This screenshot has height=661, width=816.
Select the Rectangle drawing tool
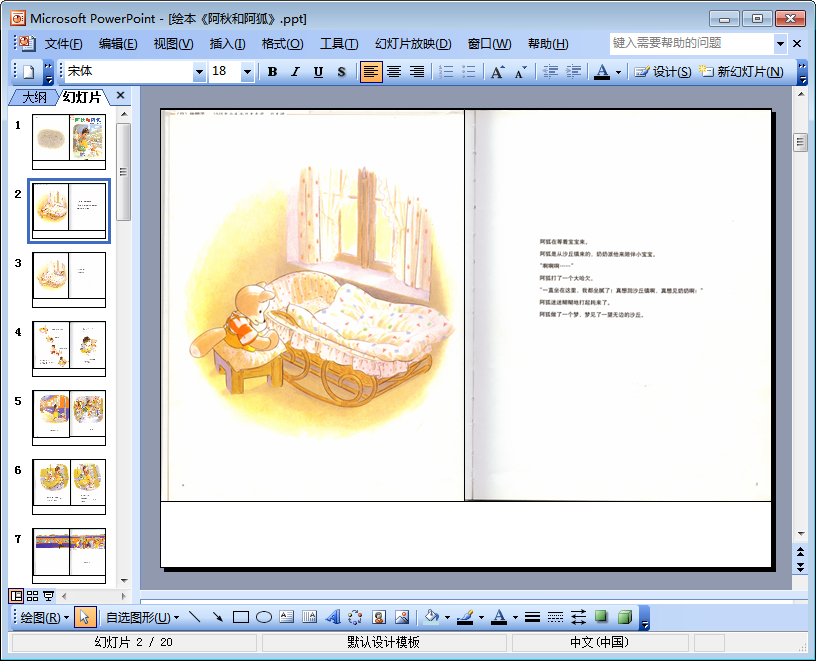click(x=240, y=618)
